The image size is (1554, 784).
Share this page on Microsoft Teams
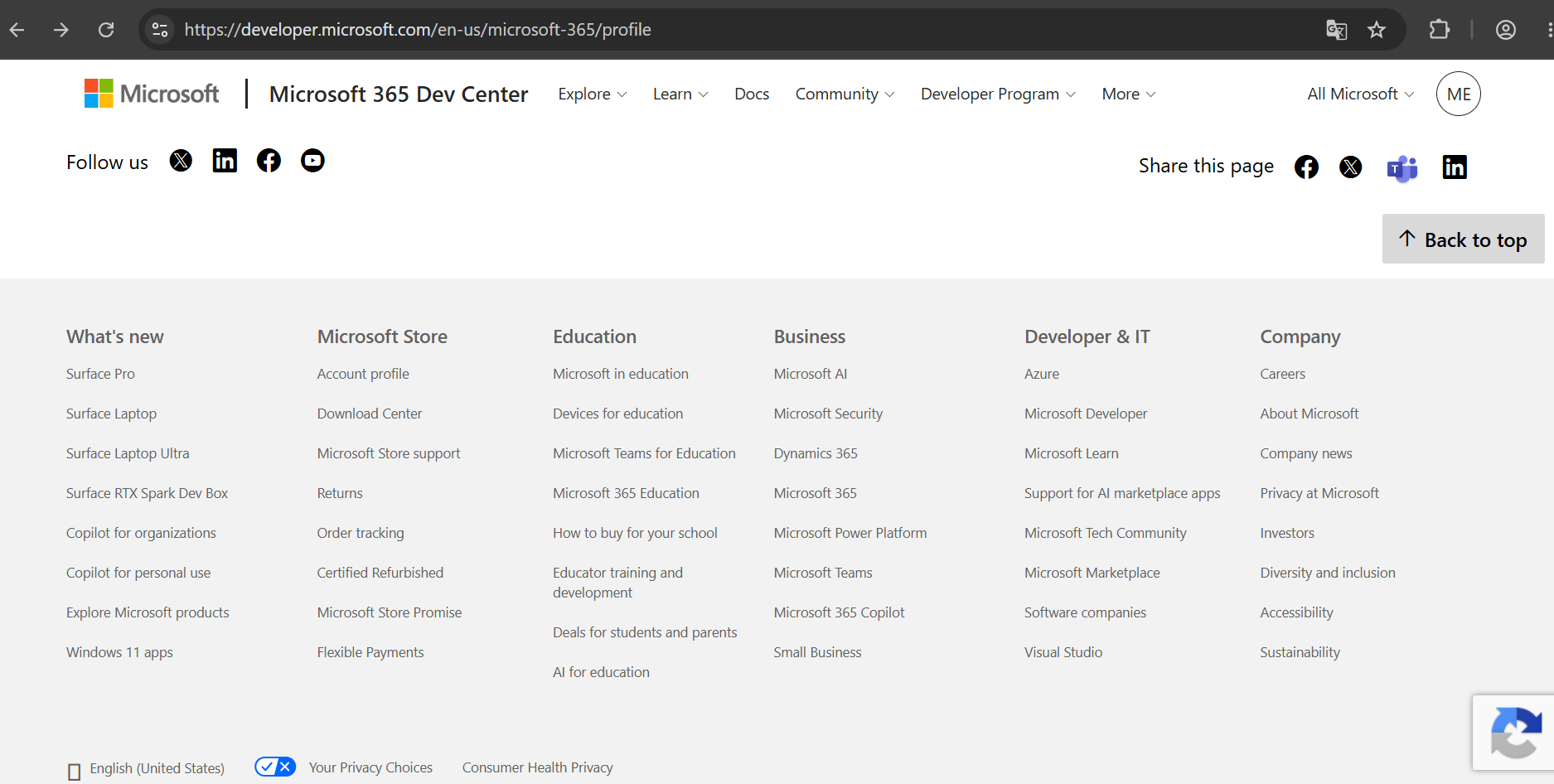coord(1402,168)
